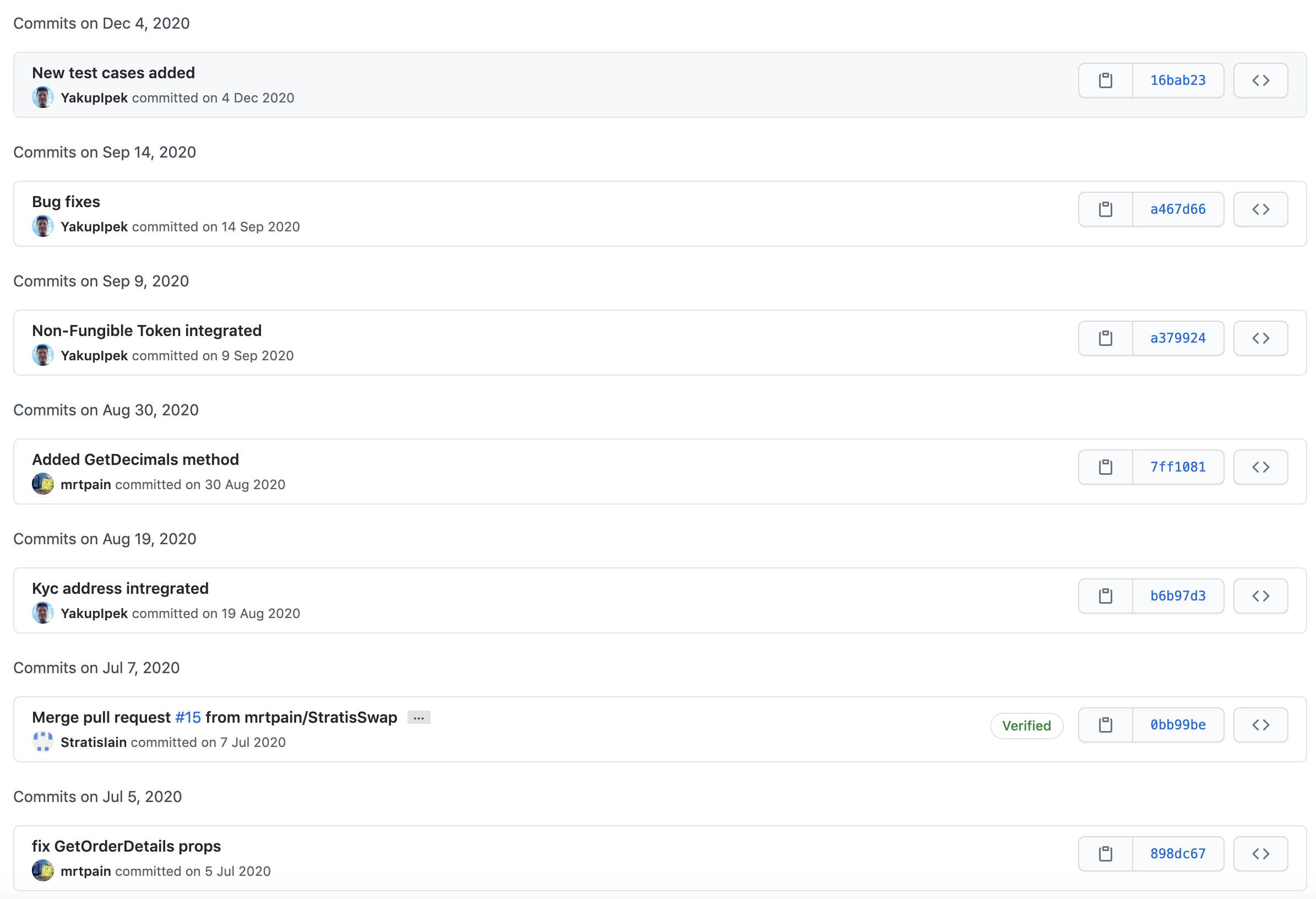Browse repository at commit 16bab23
Viewport: 1316px width, 899px height.
1260,80
